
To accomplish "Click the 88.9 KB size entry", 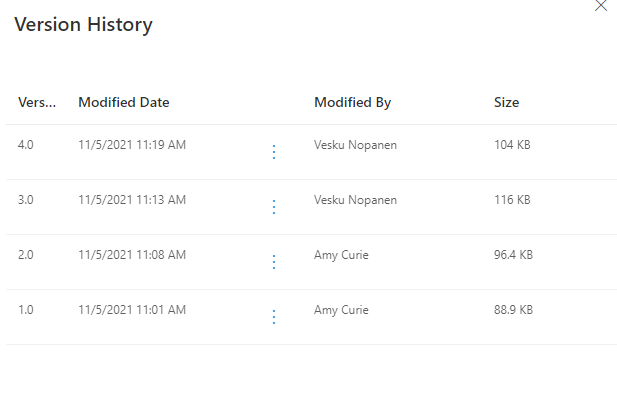I will 513,310.
